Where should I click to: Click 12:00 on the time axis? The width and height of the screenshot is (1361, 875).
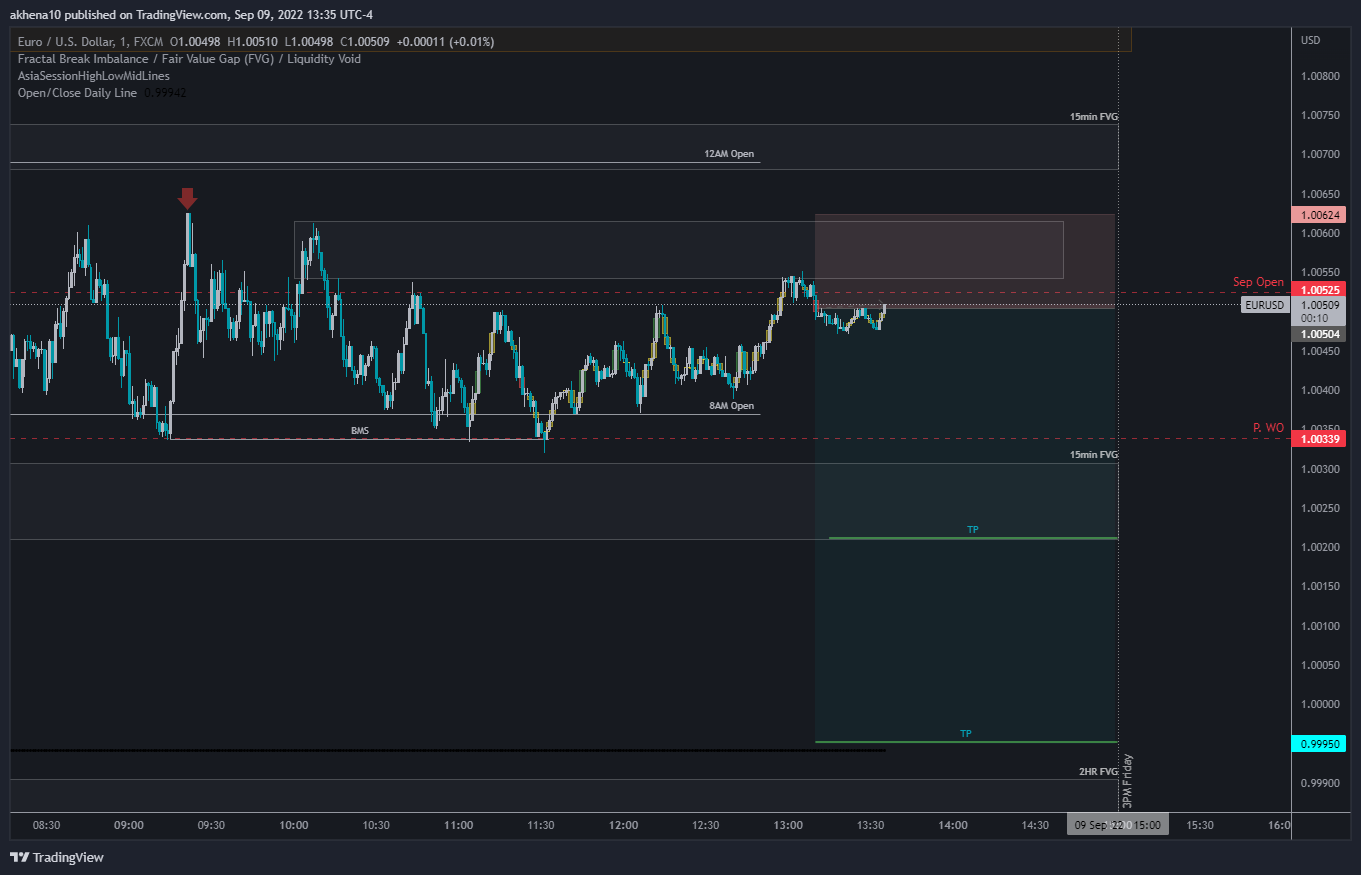pyautogui.click(x=623, y=825)
